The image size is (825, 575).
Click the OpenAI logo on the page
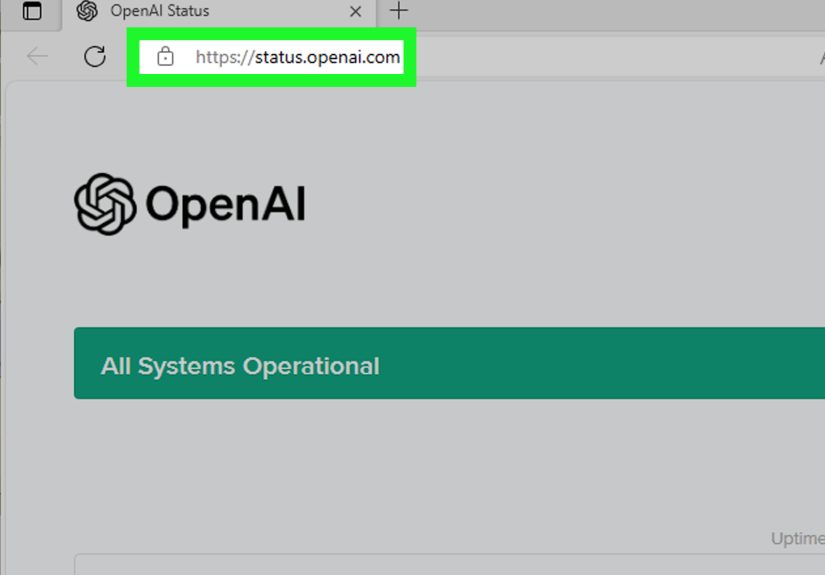point(189,204)
